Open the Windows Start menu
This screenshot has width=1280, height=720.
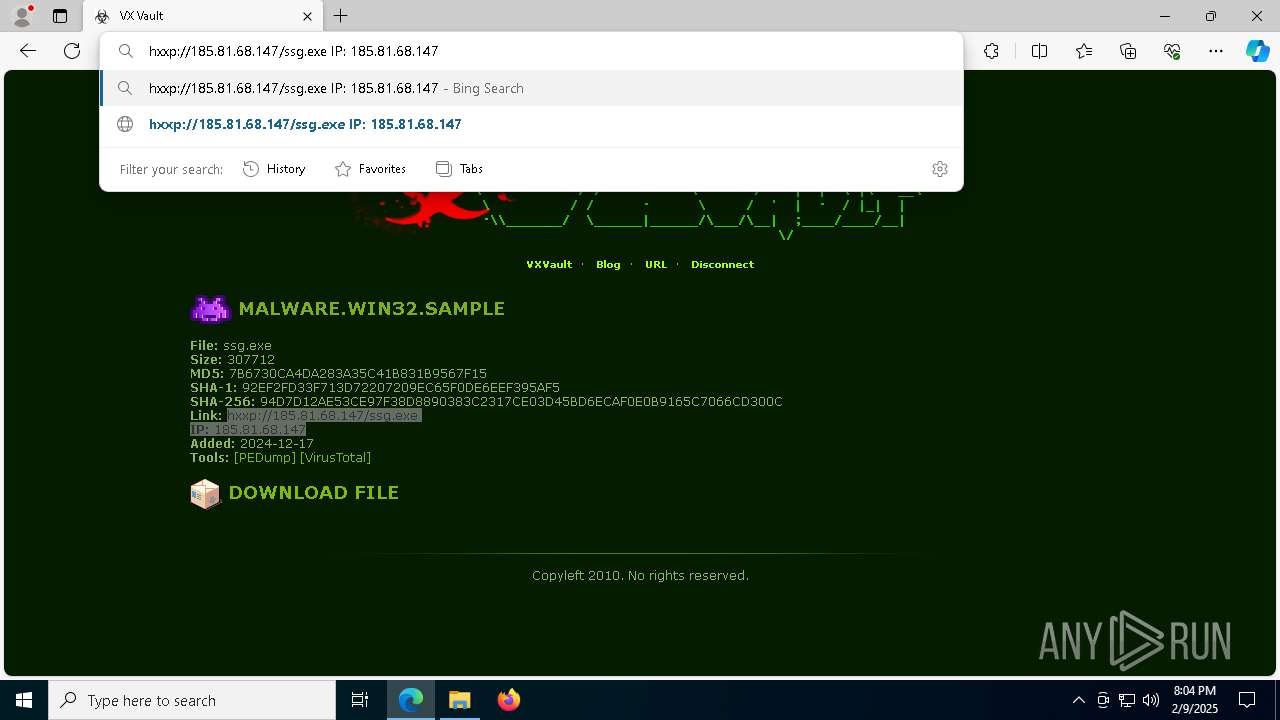tap(24, 700)
